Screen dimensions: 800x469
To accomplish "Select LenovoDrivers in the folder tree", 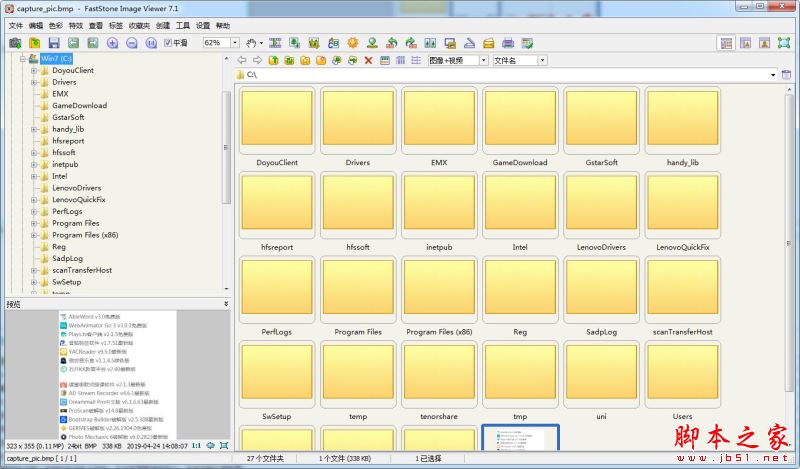I will click(x=77, y=188).
